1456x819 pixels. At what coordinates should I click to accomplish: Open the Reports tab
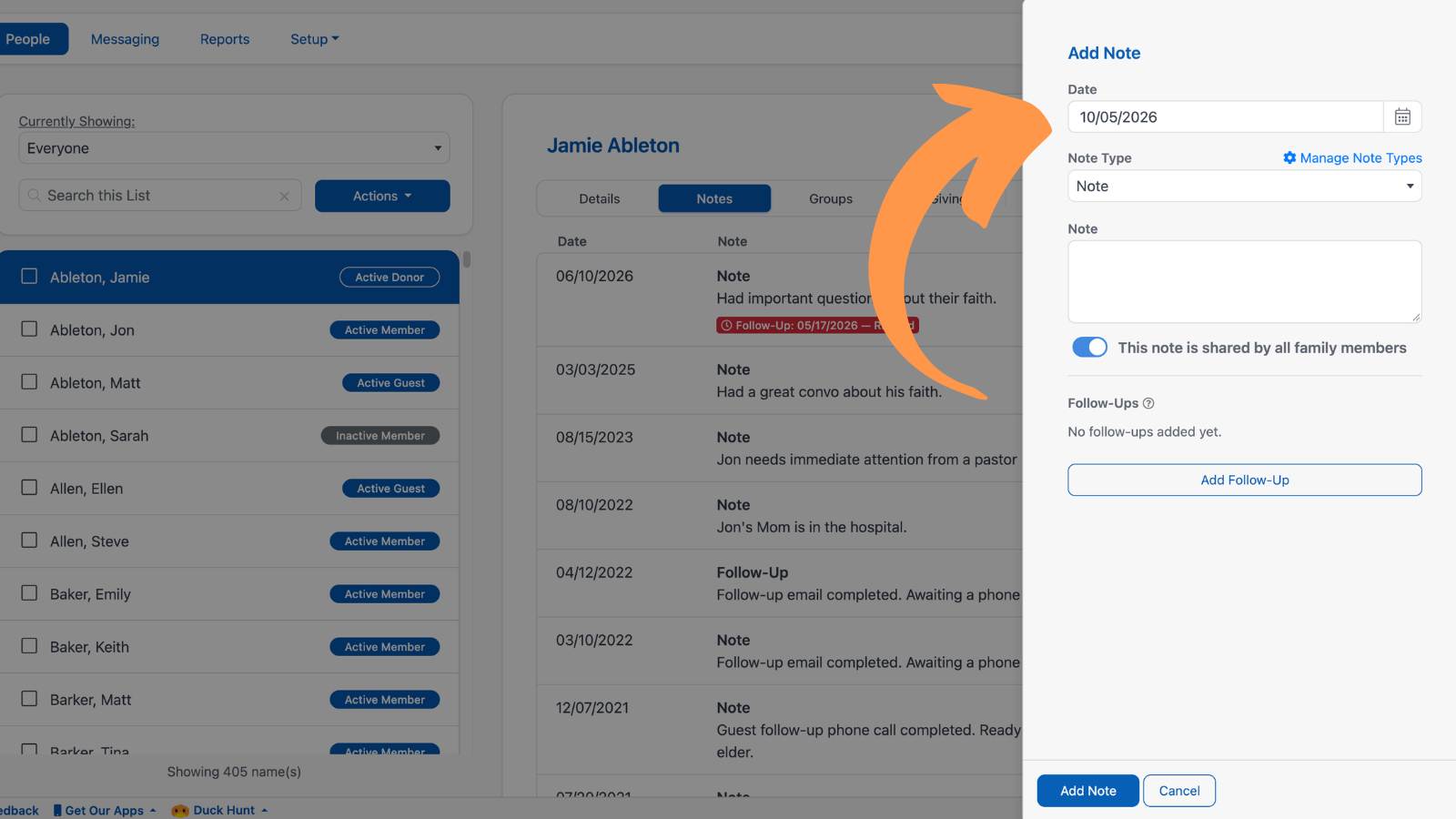click(225, 39)
